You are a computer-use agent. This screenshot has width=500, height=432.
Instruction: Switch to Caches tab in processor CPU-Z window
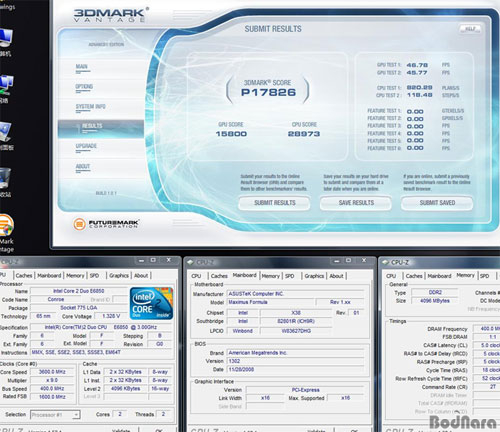24,276
